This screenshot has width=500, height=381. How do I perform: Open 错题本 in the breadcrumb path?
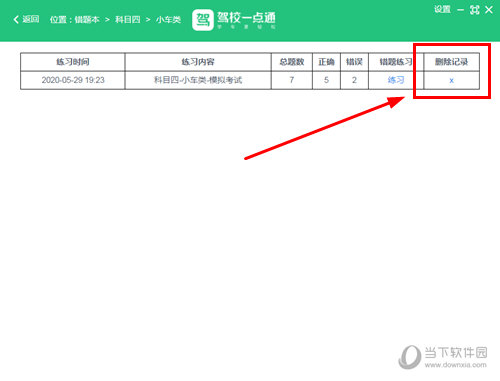click(87, 20)
